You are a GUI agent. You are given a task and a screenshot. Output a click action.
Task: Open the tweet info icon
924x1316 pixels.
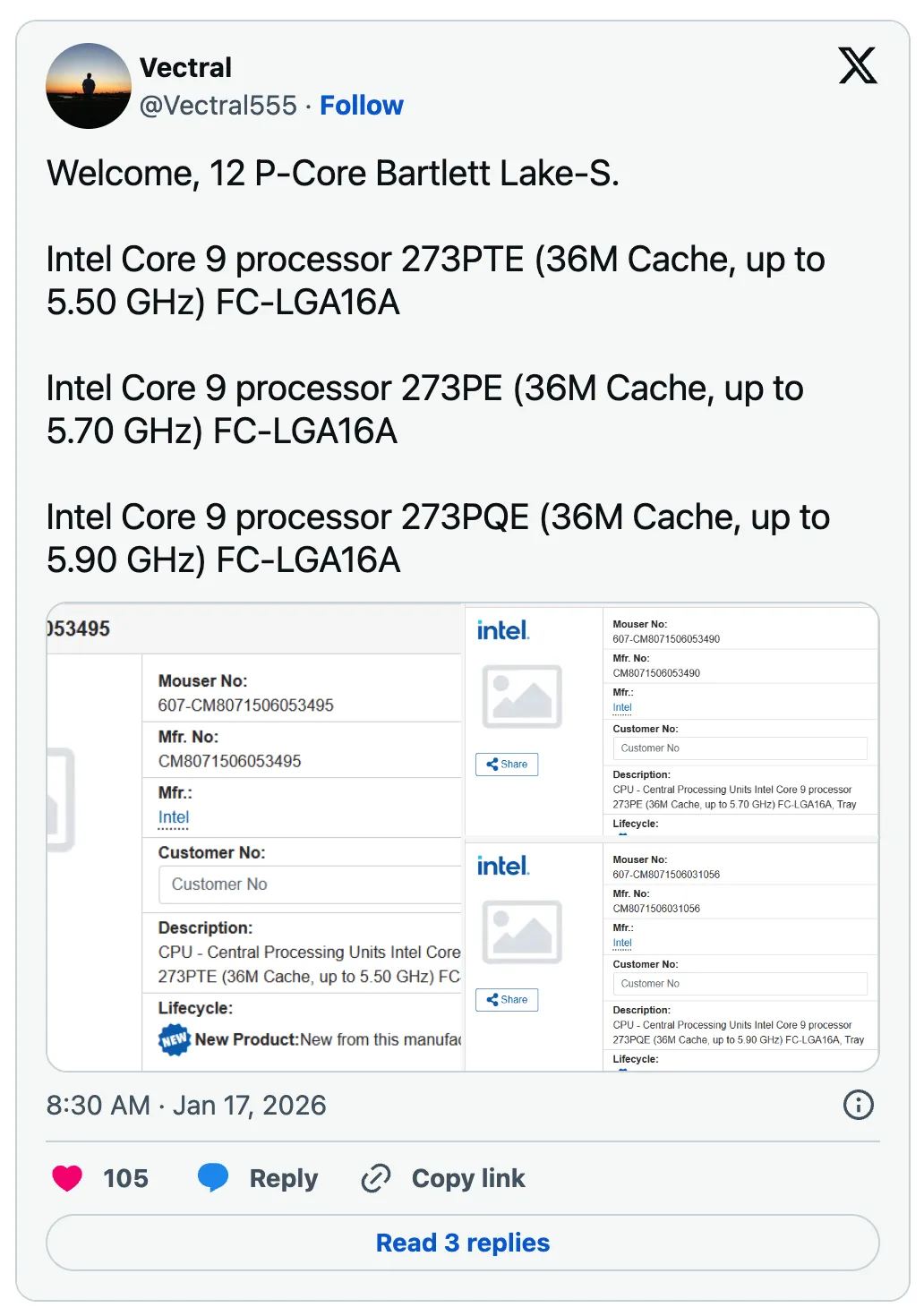857,1106
